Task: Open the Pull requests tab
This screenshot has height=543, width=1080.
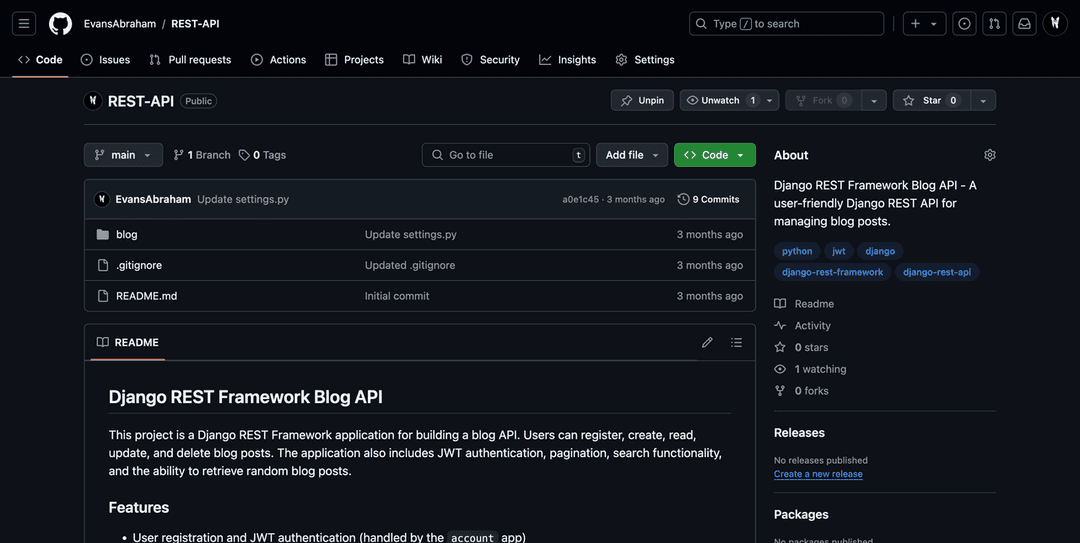Action: 190,60
